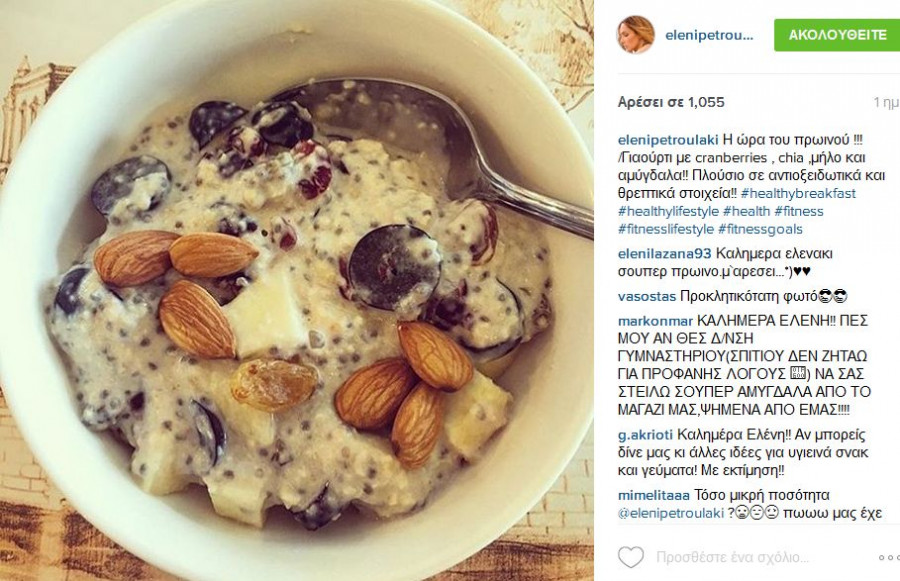Open mimelitaaa commenter profile
900x581 pixels.
click(654, 495)
